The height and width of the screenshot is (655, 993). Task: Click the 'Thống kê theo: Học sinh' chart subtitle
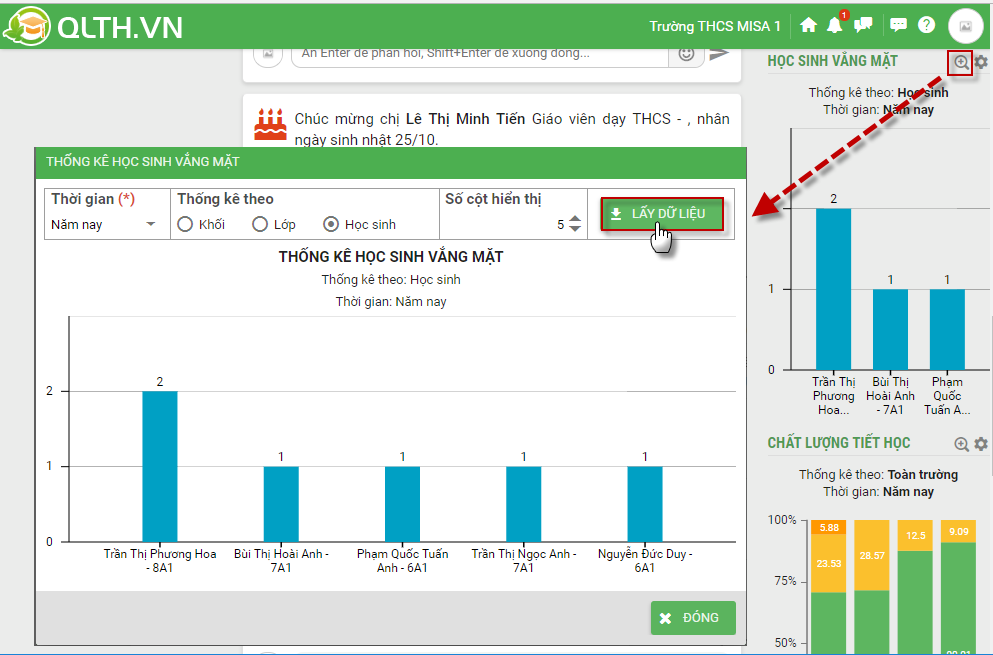point(391,279)
